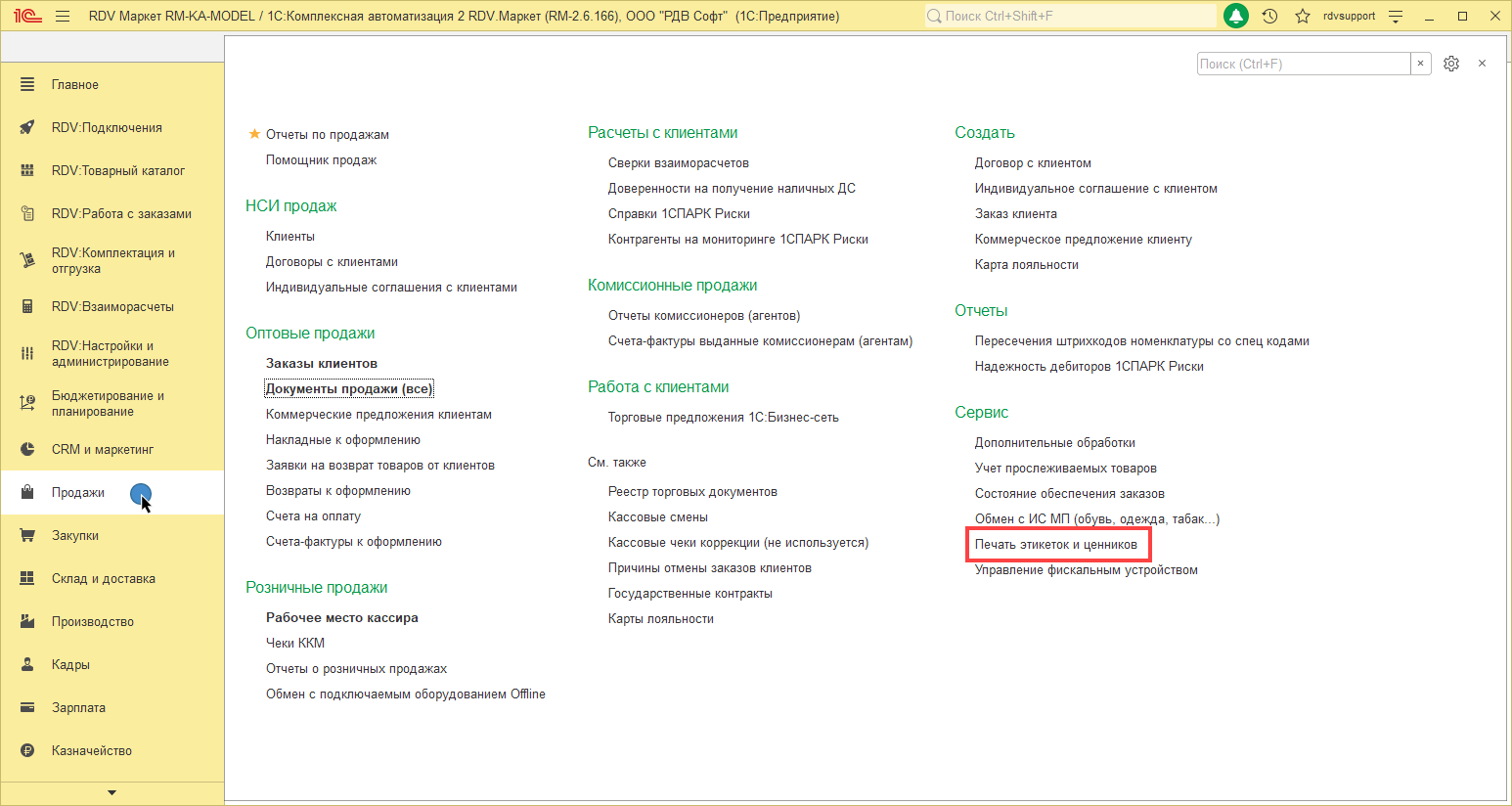Open Счета на оплату
Screen dimensions: 1512x806
coord(313,516)
